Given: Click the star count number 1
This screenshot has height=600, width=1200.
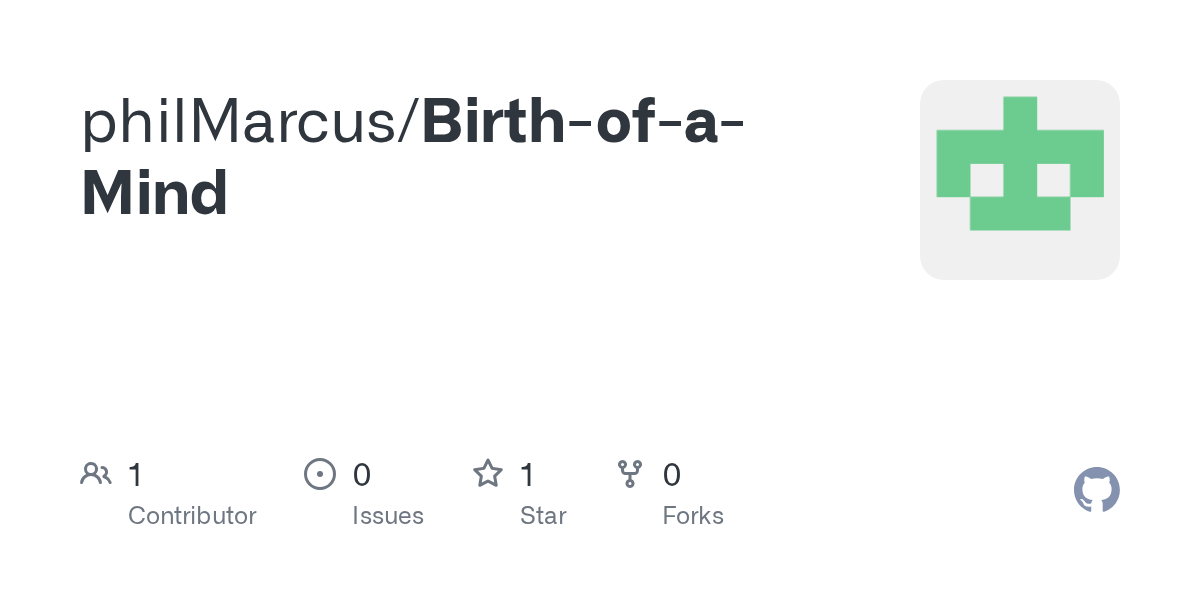Looking at the screenshot, I should tap(527, 475).
